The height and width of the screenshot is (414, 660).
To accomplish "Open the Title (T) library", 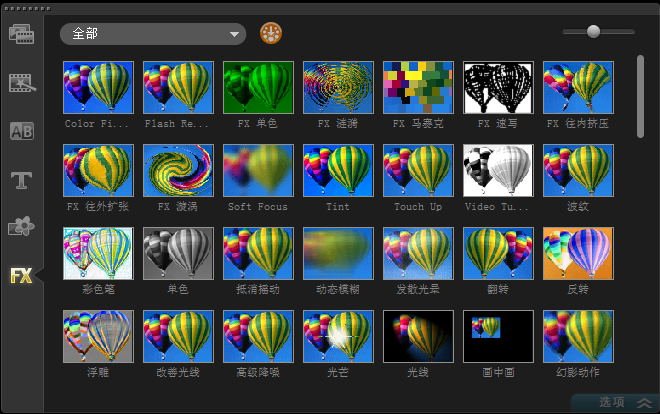I will 21,180.
